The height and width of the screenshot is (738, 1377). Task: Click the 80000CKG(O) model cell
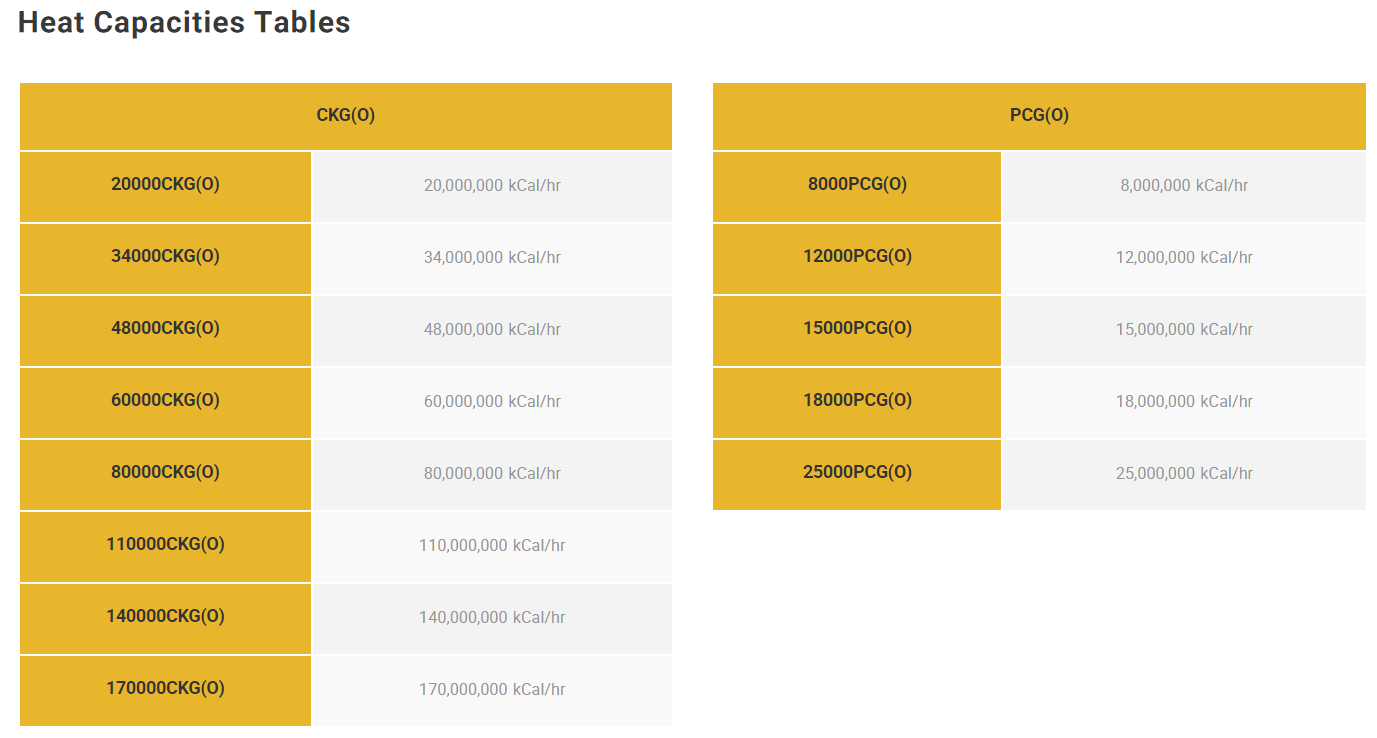pyautogui.click(x=165, y=474)
